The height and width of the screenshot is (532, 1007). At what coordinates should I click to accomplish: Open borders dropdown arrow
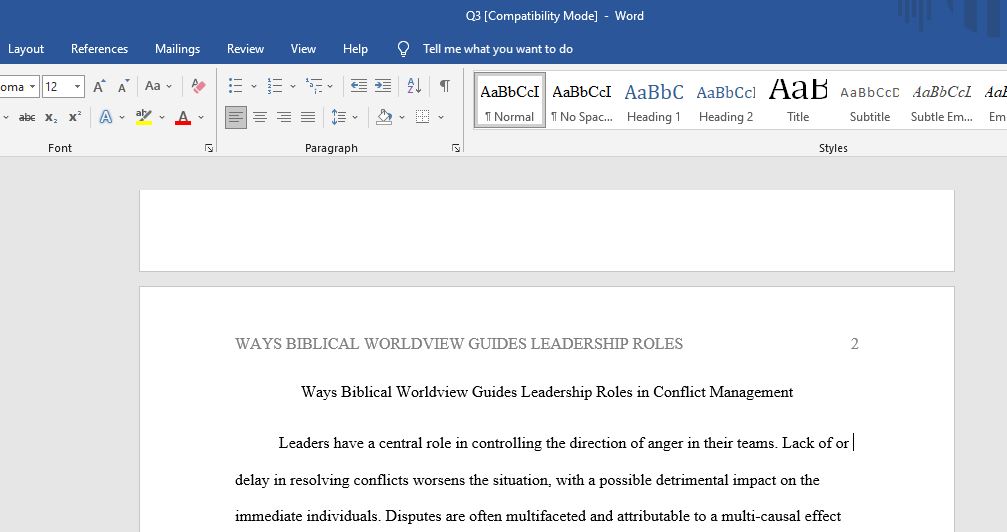441,117
